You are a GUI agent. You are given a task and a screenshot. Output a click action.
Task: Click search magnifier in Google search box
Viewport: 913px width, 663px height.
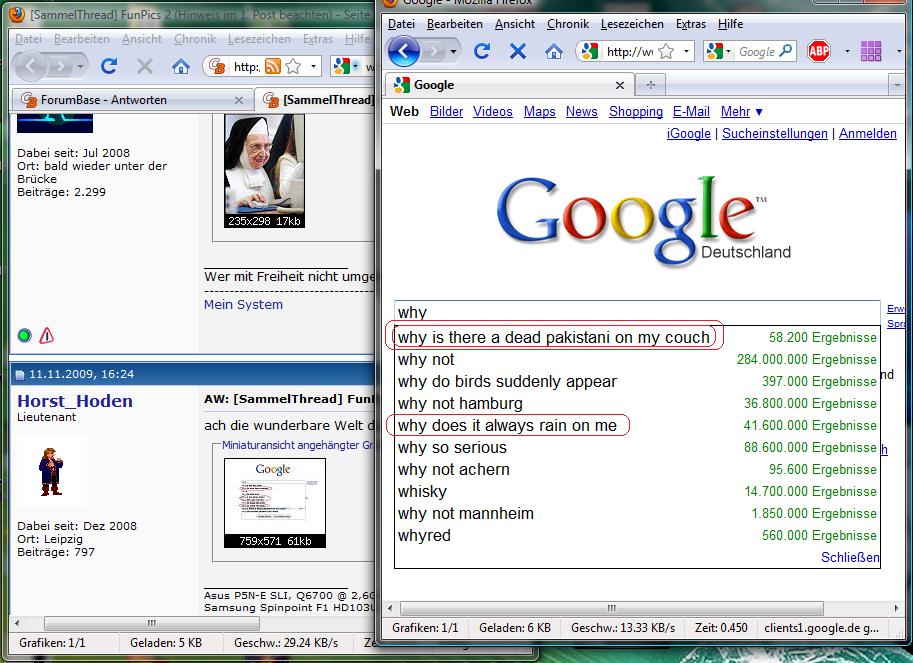click(785, 51)
